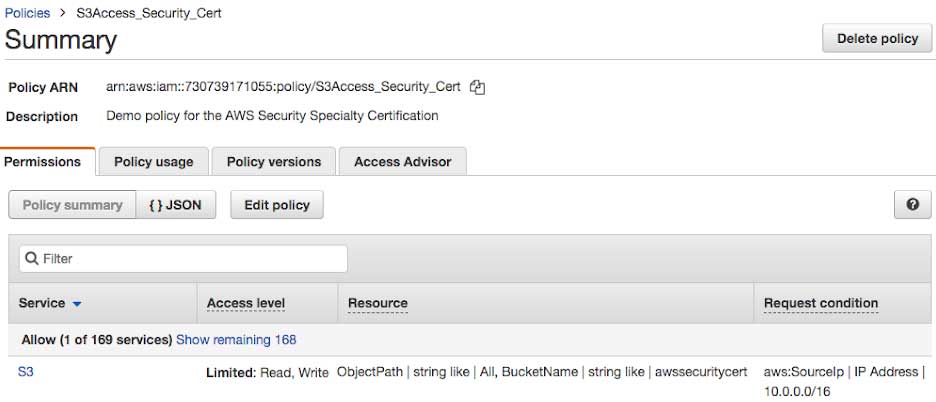Switch to the Policy summary view

pyautogui.click(x=72, y=205)
